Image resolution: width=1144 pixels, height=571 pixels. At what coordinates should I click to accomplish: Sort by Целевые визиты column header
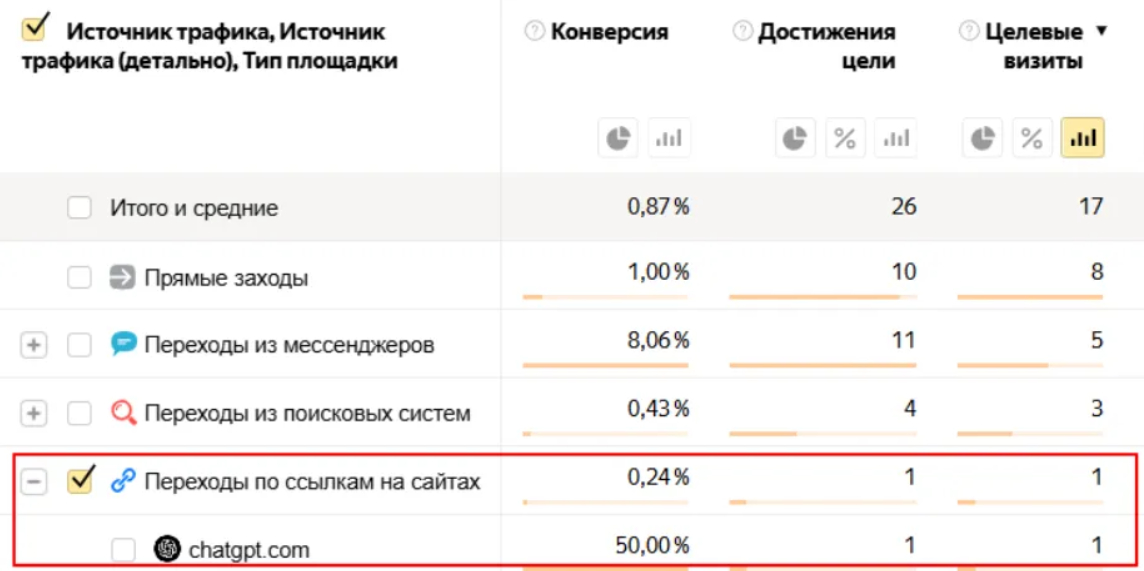[x=1033, y=46]
